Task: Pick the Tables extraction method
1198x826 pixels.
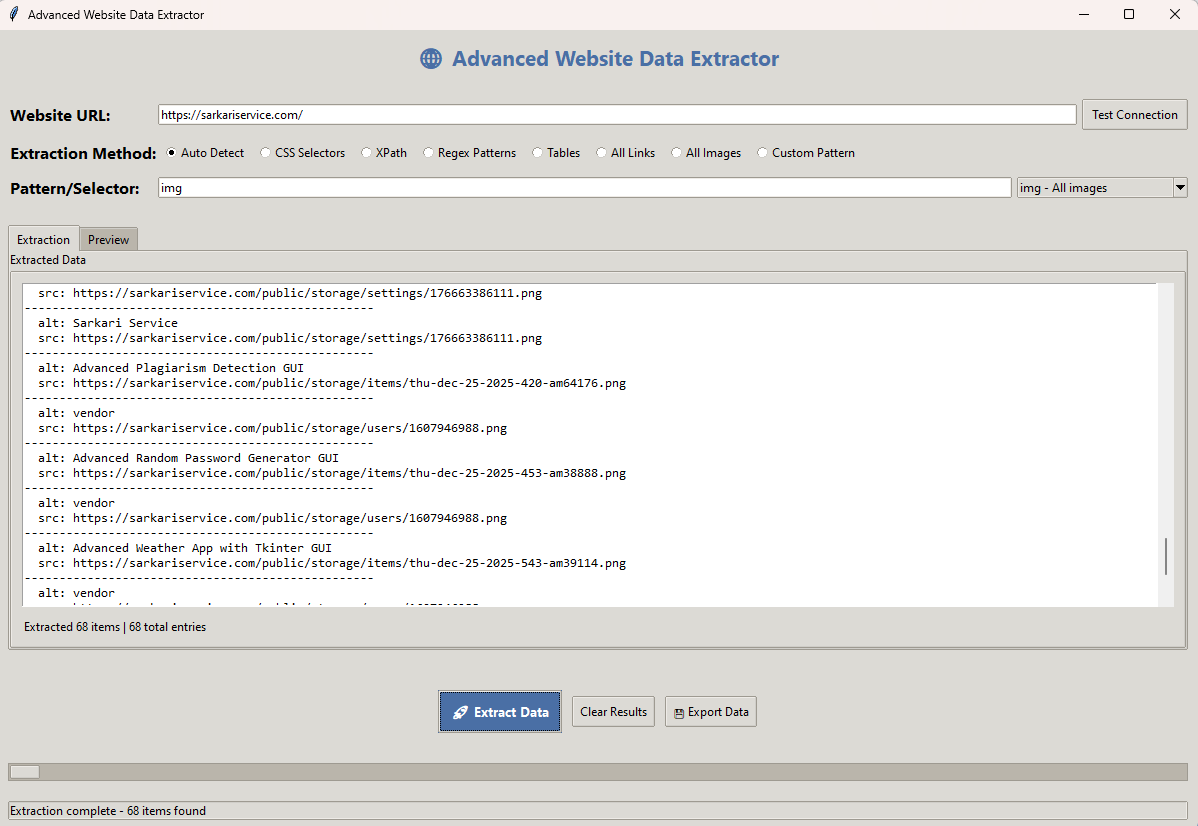Action: (x=538, y=153)
